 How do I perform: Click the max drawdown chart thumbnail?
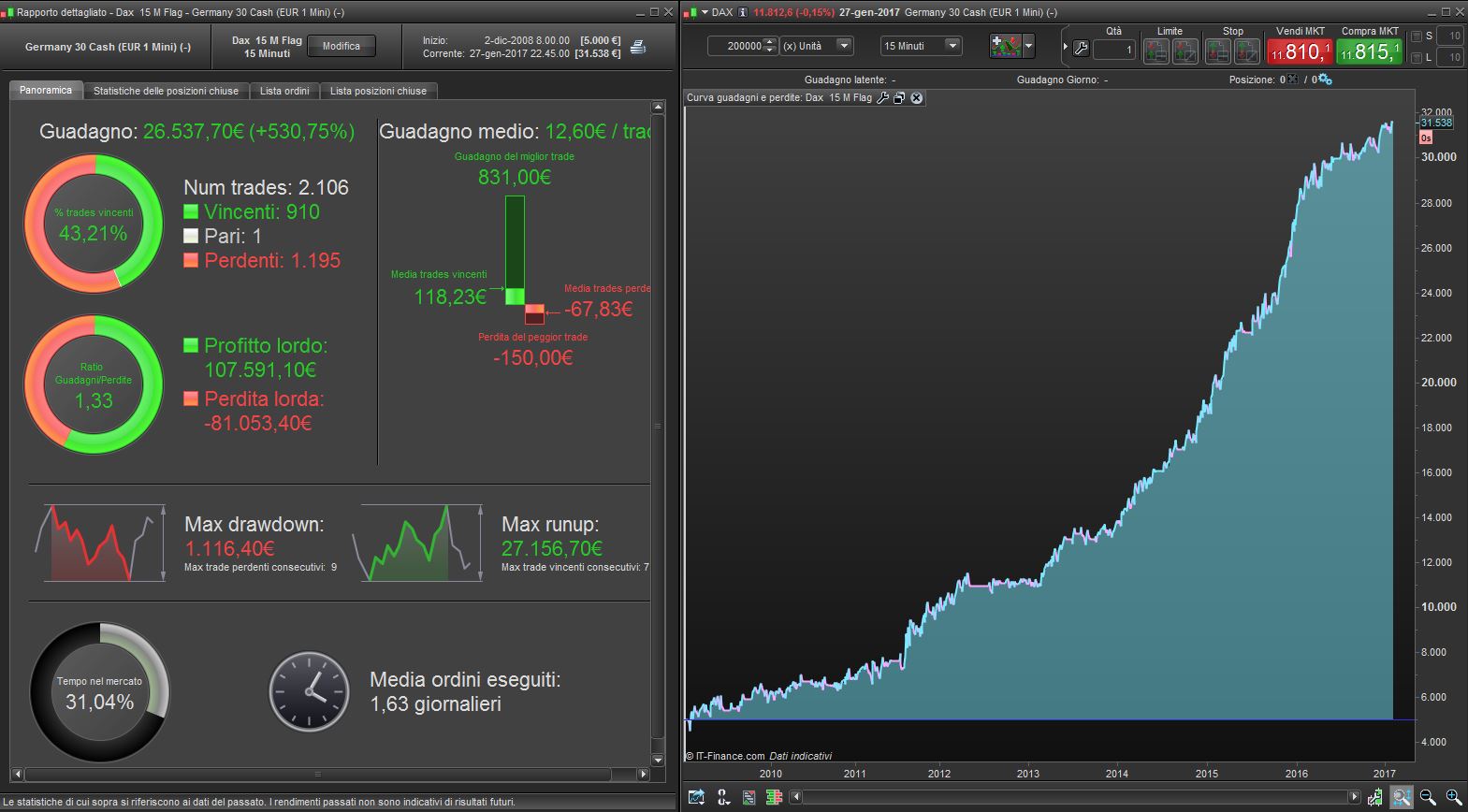[100, 543]
